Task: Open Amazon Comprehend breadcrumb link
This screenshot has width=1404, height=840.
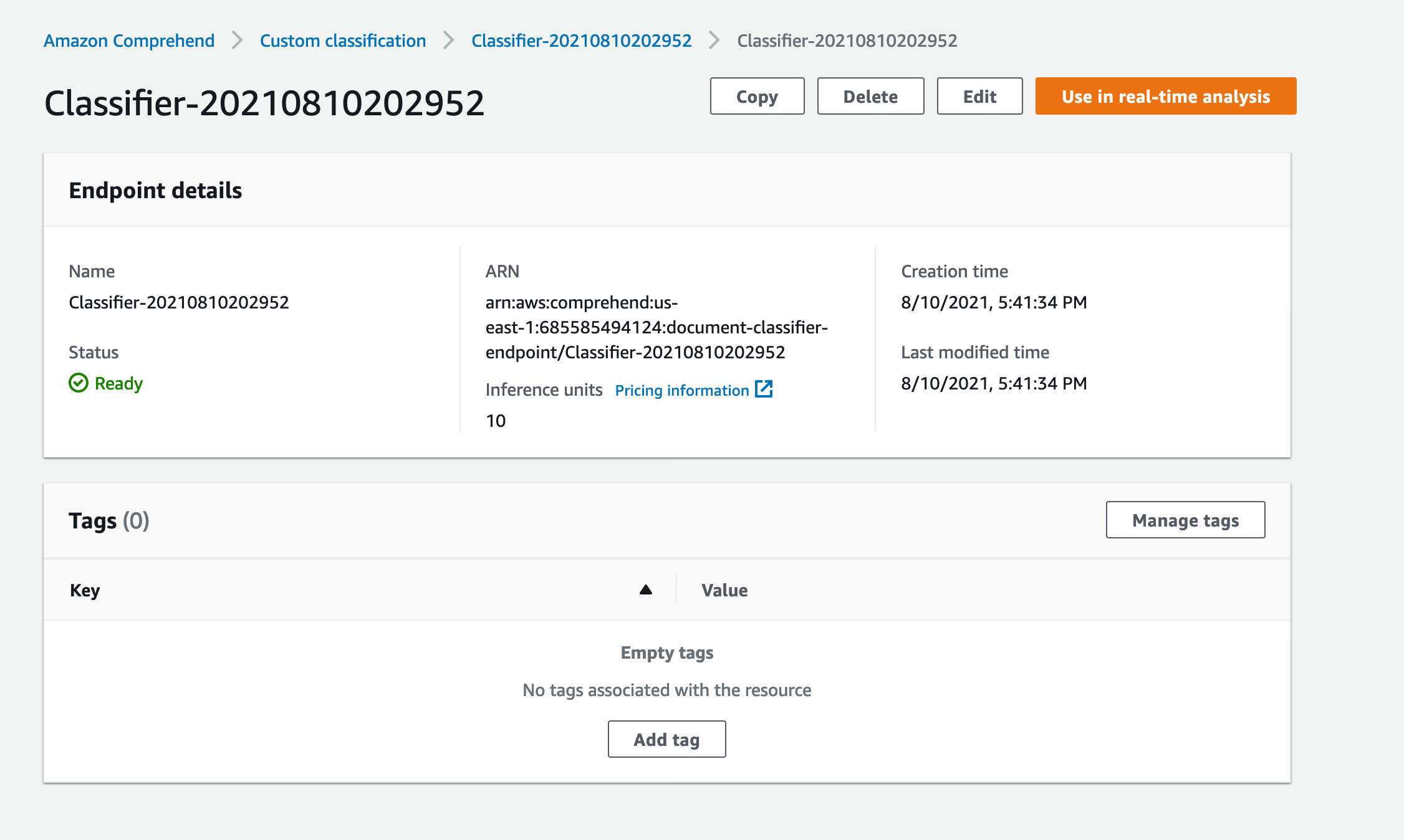Action: pos(129,41)
